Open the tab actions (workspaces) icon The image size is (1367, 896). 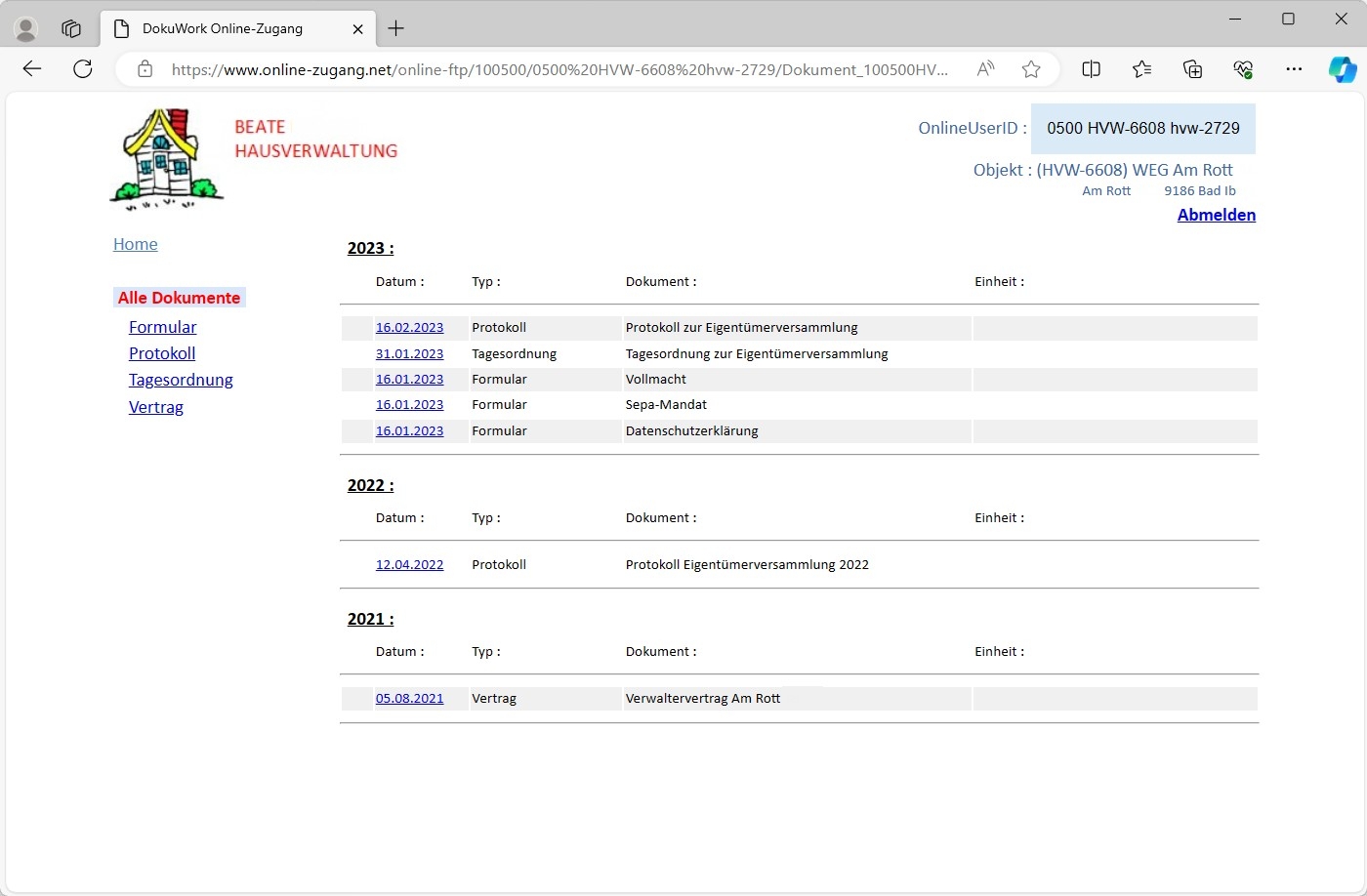coord(71,29)
